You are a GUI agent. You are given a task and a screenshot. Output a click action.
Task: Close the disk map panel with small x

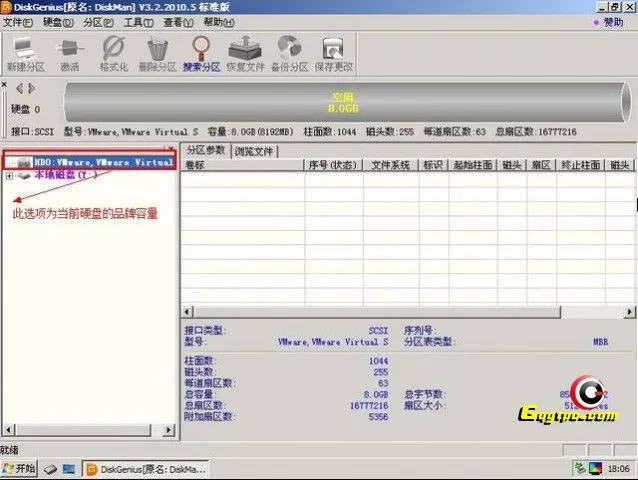click(4, 85)
